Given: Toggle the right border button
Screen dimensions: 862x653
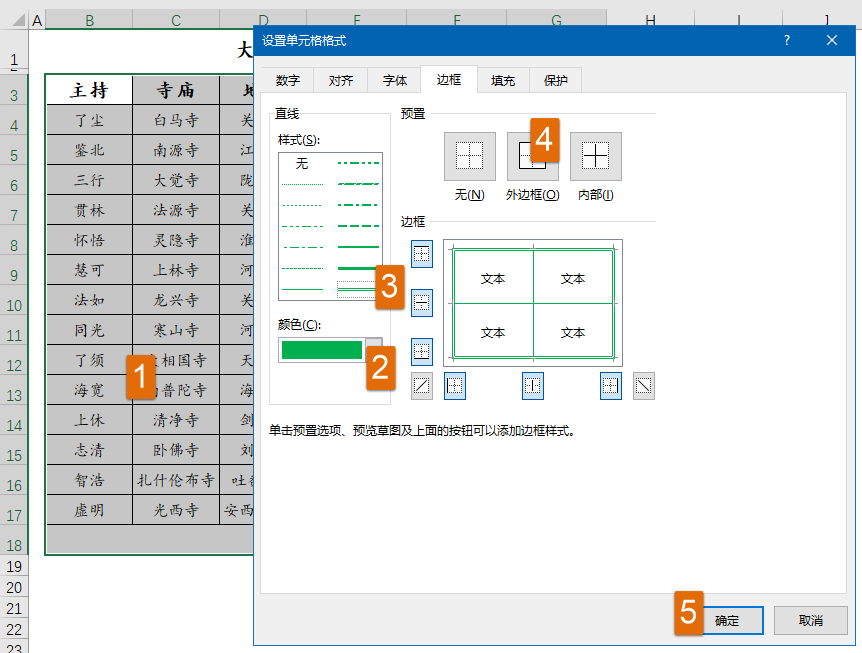Looking at the screenshot, I should coord(611,386).
